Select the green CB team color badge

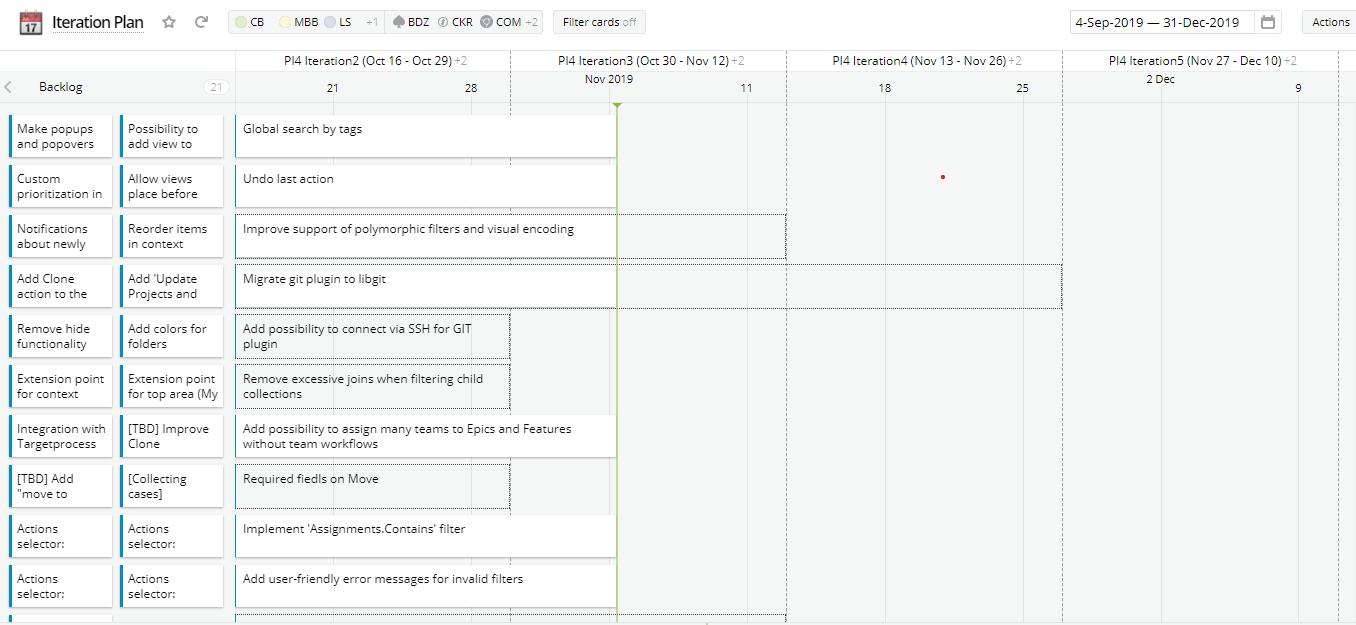(243, 21)
